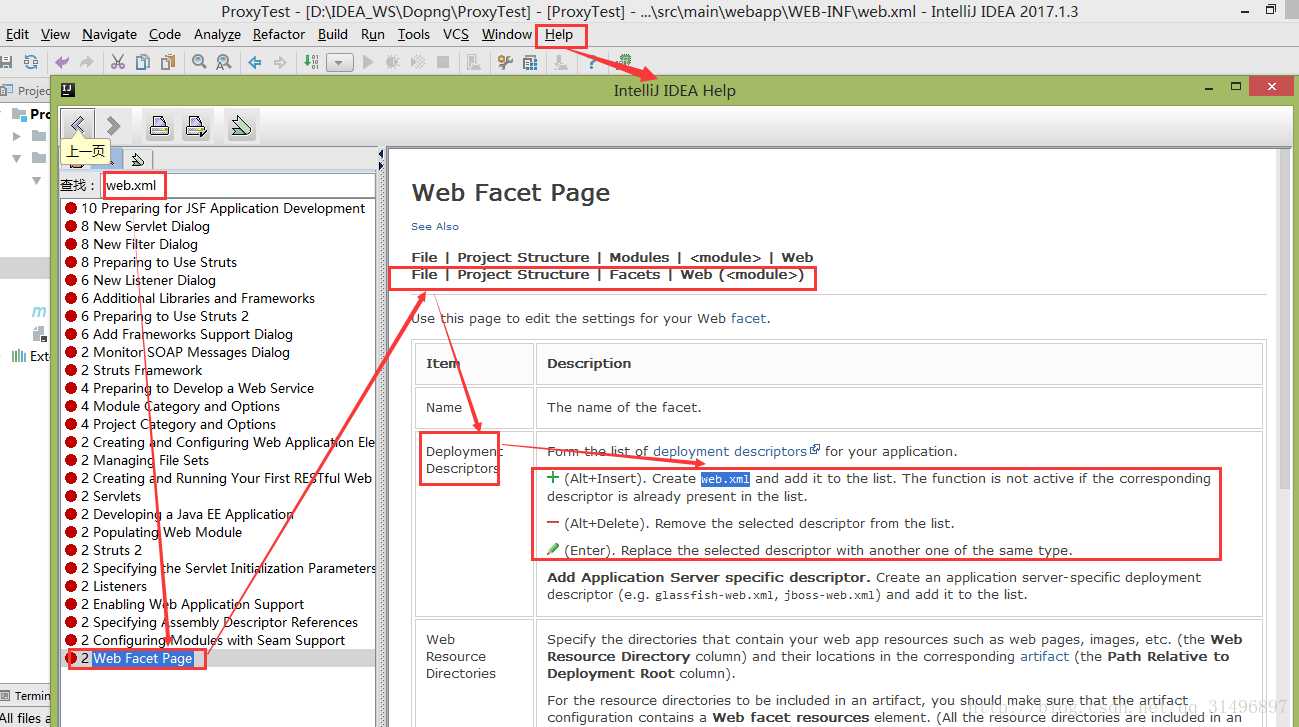
Task: Click the Paste clipboard icon
Action: pos(167,62)
